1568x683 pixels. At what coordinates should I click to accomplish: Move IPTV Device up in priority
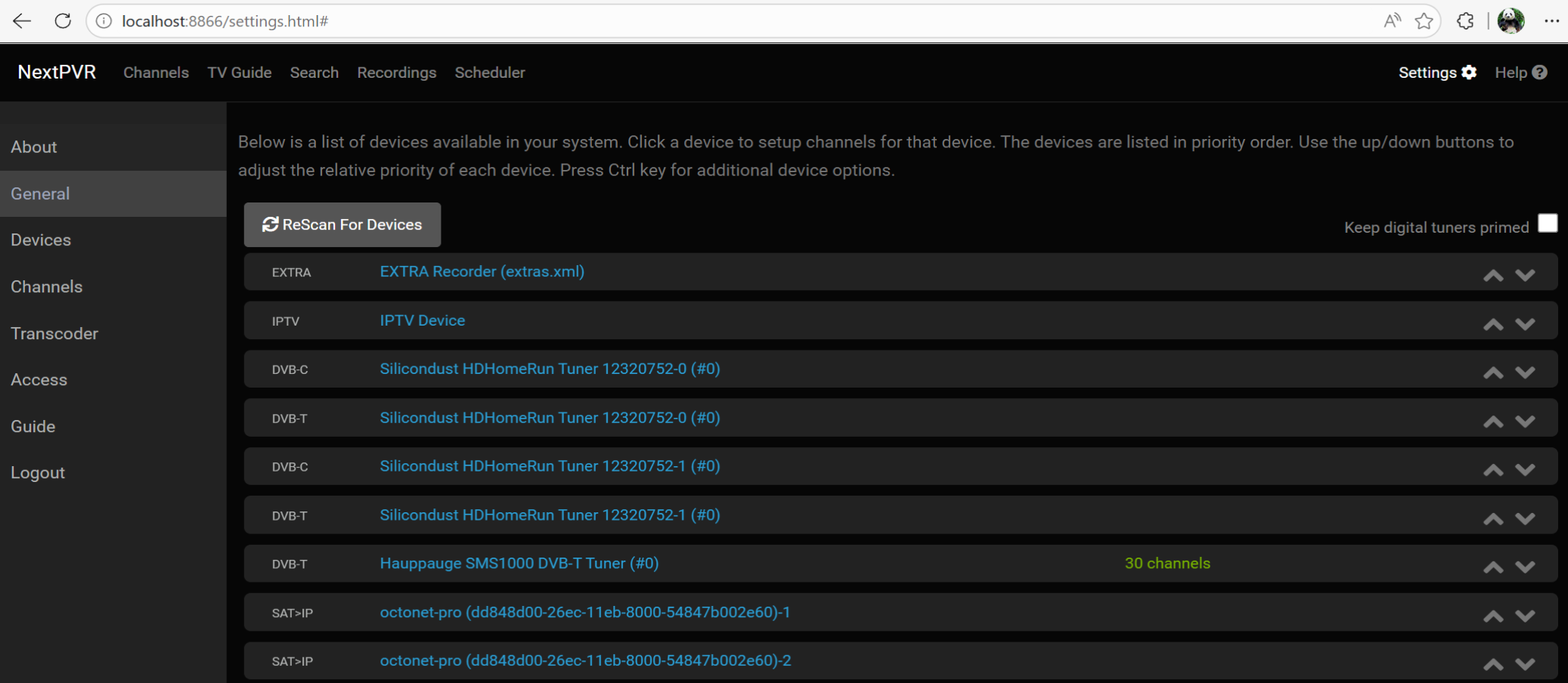(x=1492, y=324)
